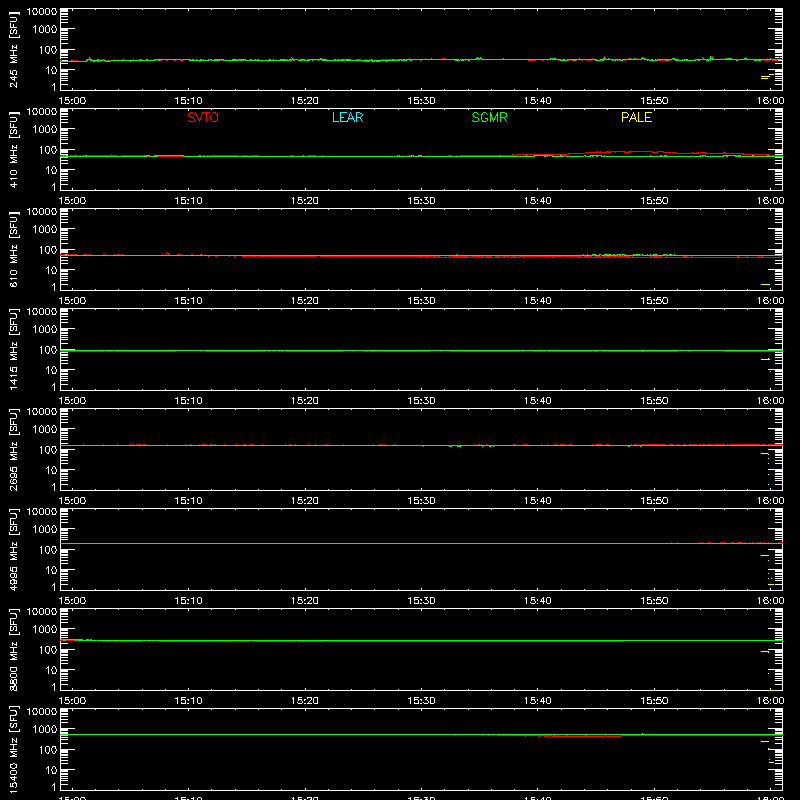
Task: Click the 15:30 tick label below 610 MHz panel
Action: click(421, 301)
